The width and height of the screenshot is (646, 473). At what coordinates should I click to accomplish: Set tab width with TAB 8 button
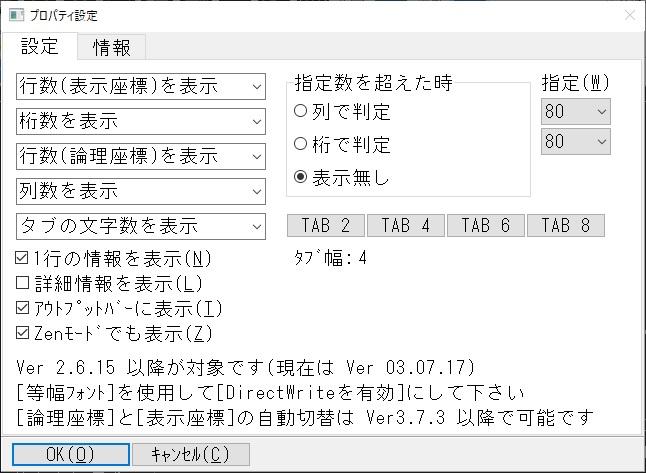(566, 226)
